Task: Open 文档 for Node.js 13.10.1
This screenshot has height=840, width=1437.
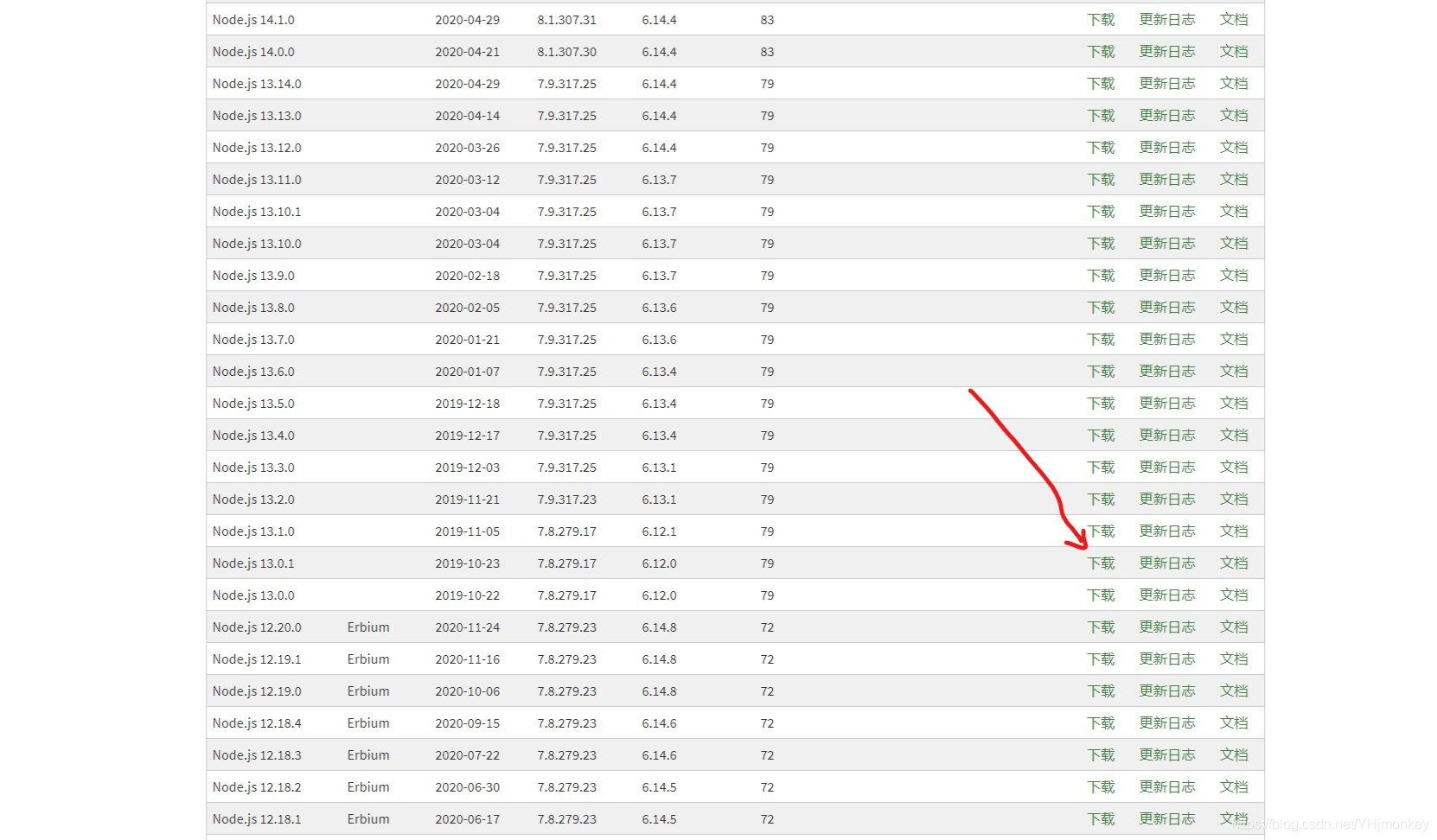Action: pos(1234,212)
